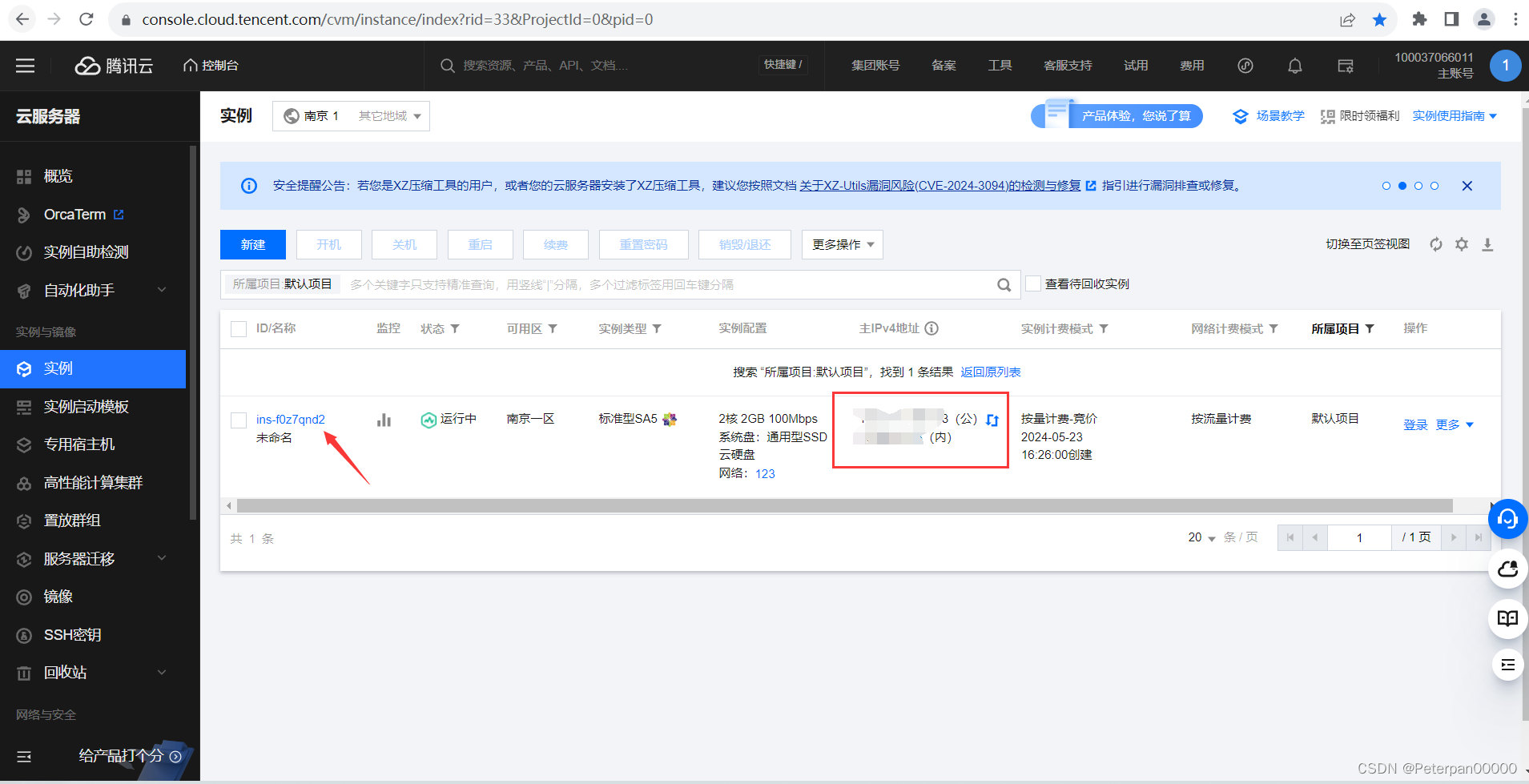The height and width of the screenshot is (784, 1529).
Task: Click the Tencent Cloud logo
Action: (x=114, y=66)
